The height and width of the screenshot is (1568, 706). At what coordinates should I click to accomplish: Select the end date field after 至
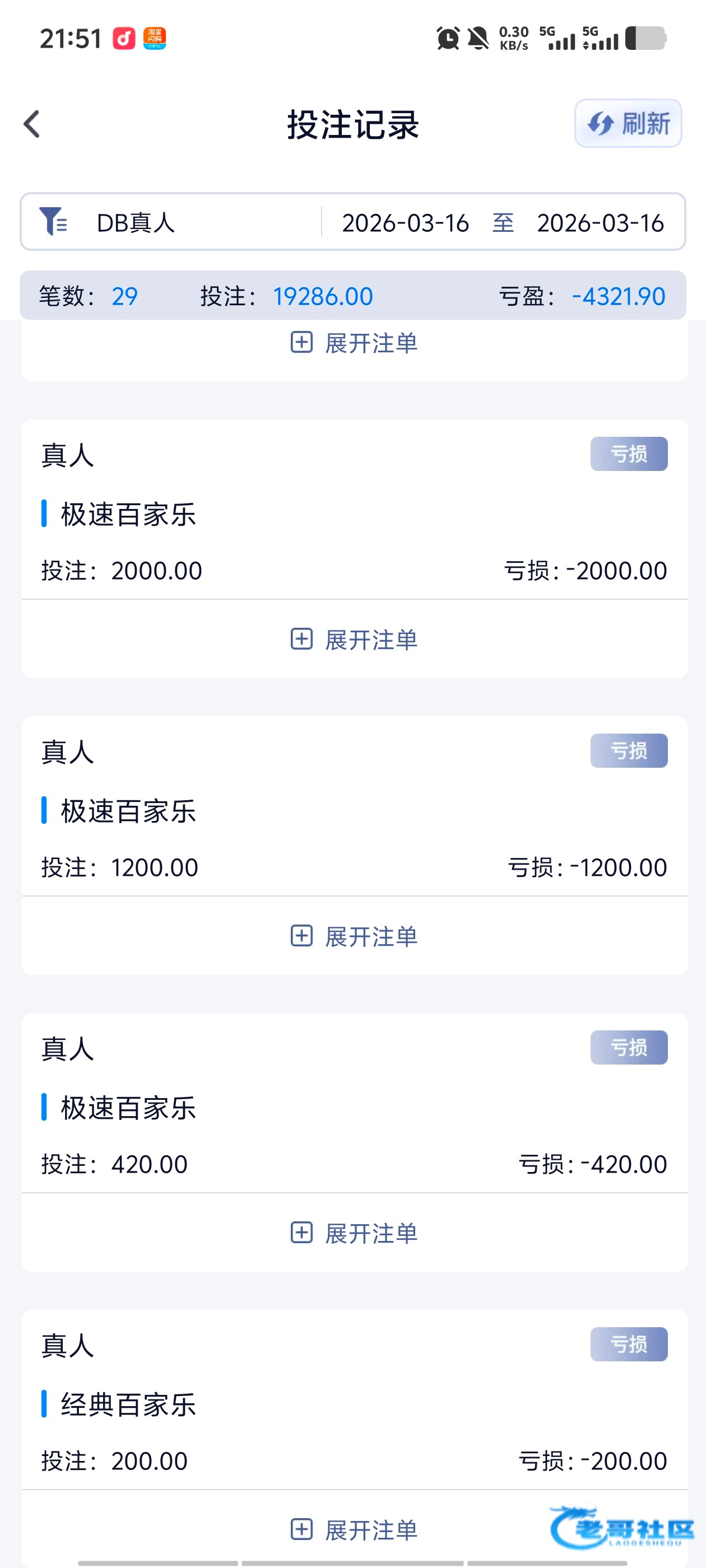coord(600,223)
